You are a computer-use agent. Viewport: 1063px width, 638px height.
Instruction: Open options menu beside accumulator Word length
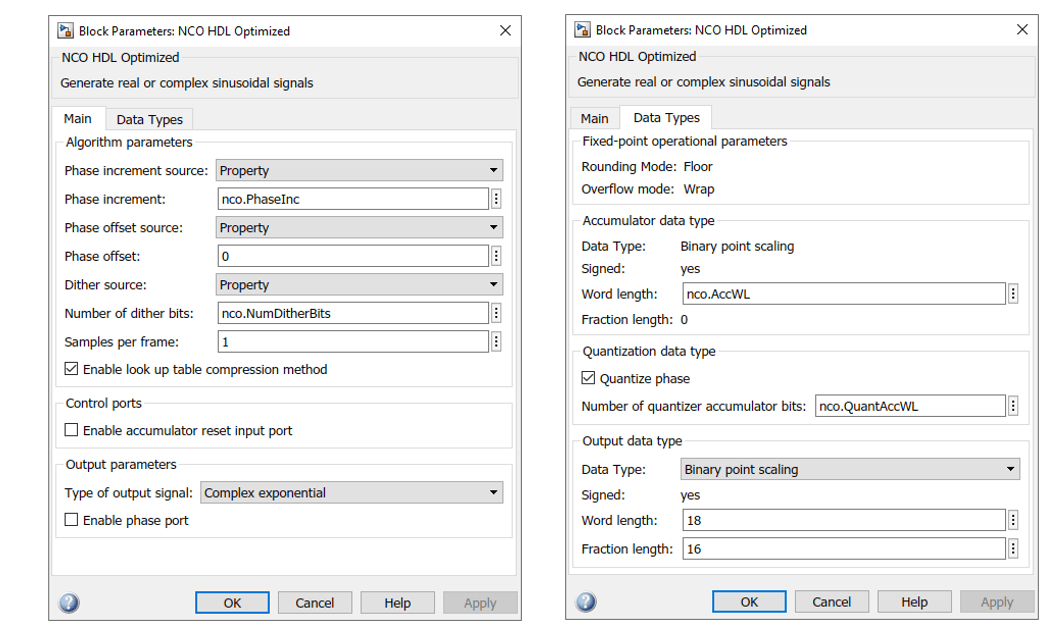pyautogui.click(x=1013, y=294)
